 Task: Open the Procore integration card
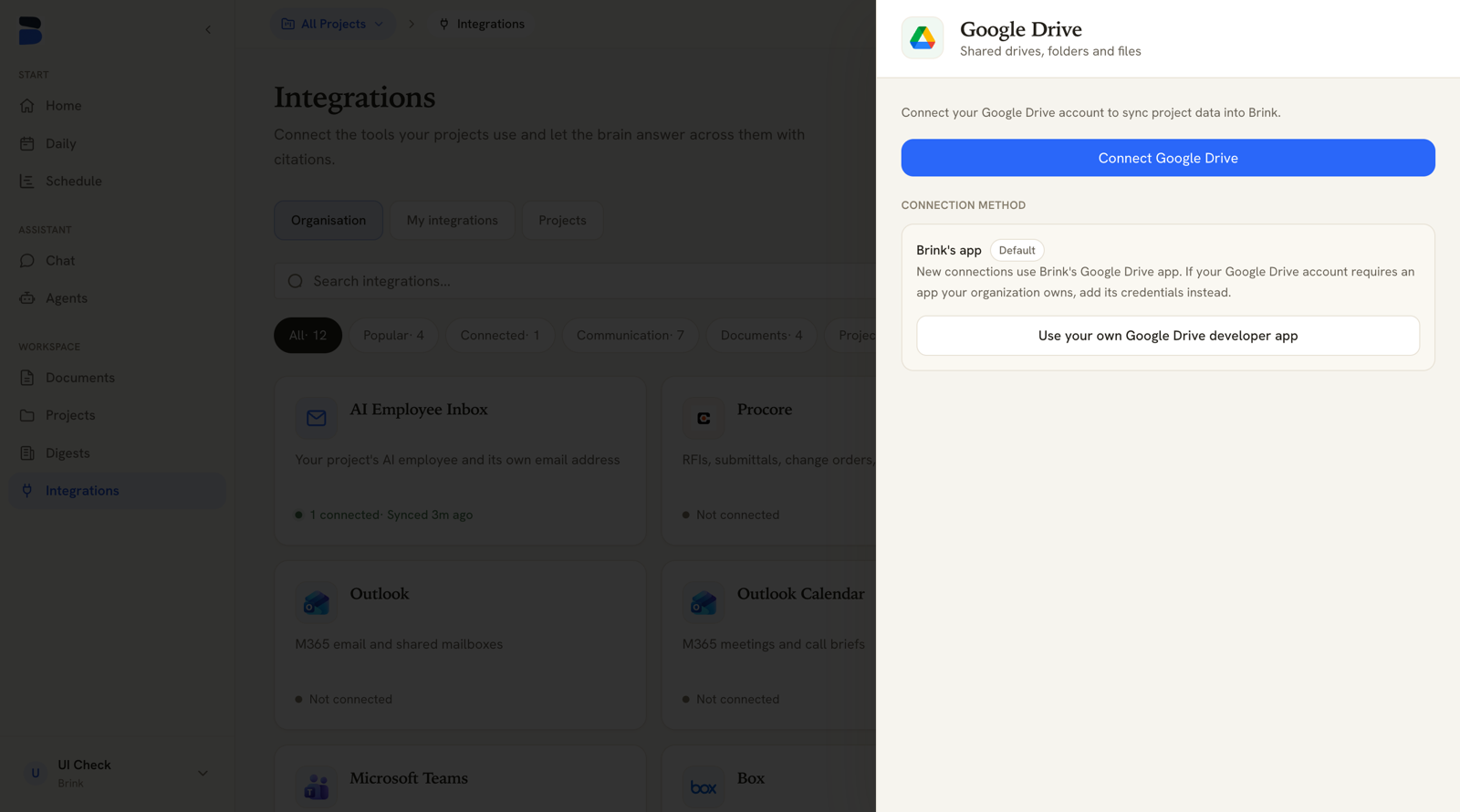pos(769,461)
